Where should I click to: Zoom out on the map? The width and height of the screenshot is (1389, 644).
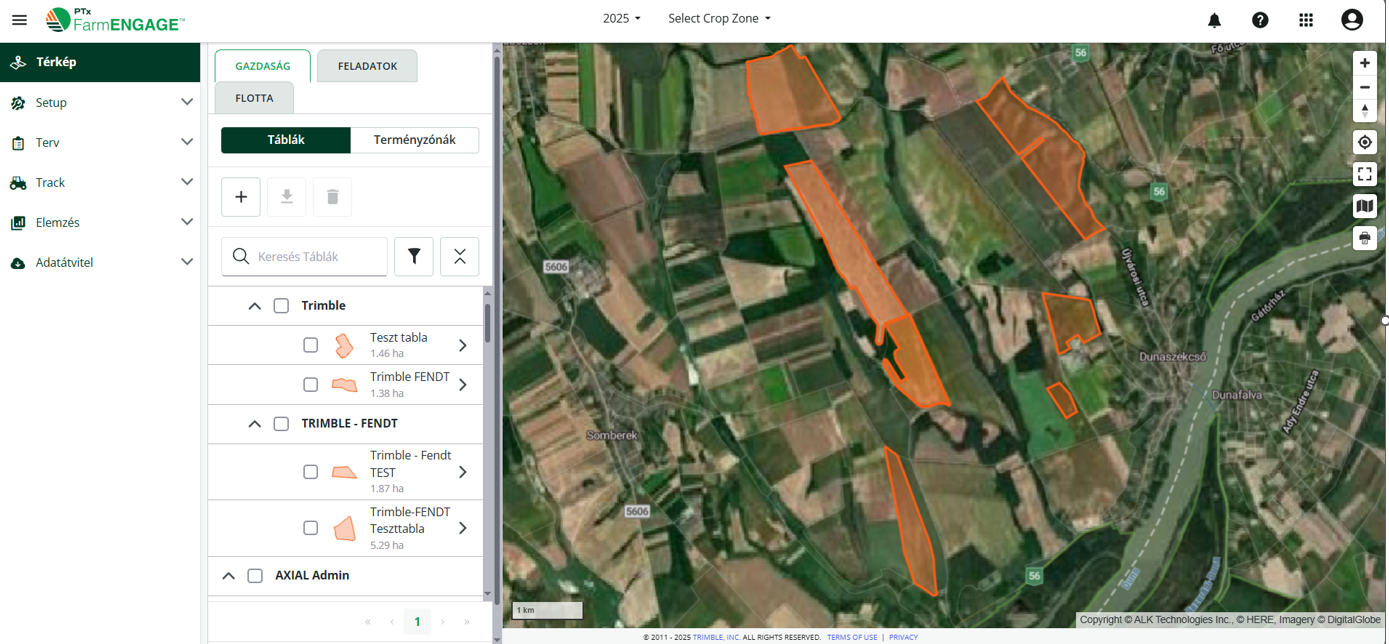click(1365, 87)
